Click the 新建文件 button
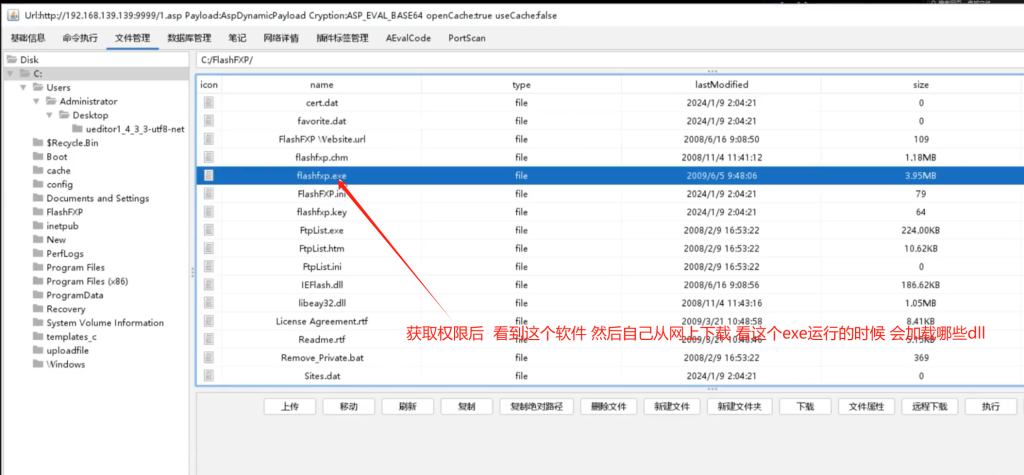The width and height of the screenshot is (1024, 475). tap(672, 406)
